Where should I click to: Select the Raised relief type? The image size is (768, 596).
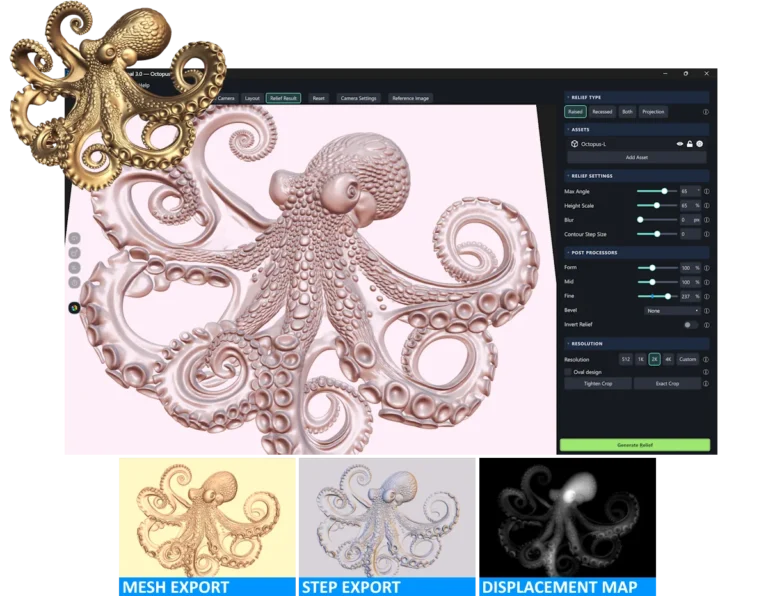[x=575, y=112]
